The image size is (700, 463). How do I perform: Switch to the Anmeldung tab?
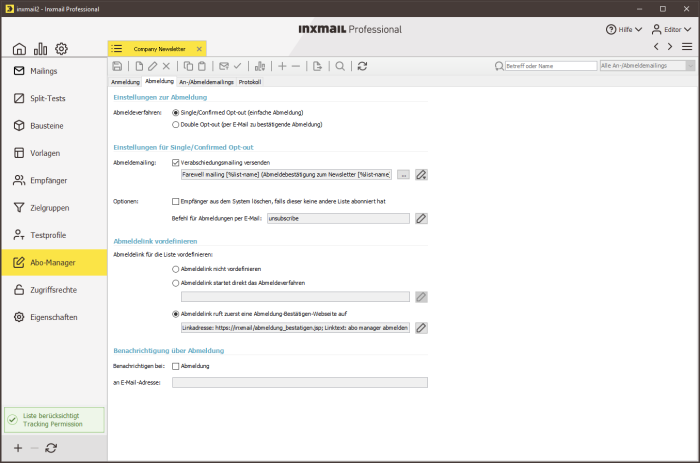click(x=125, y=82)
